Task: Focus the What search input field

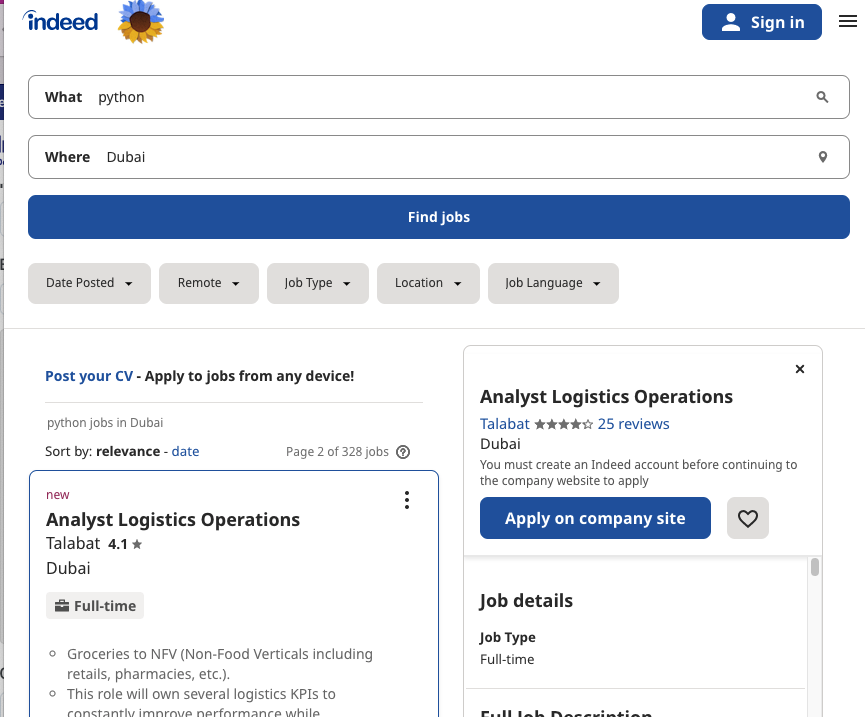Action: 450,97
